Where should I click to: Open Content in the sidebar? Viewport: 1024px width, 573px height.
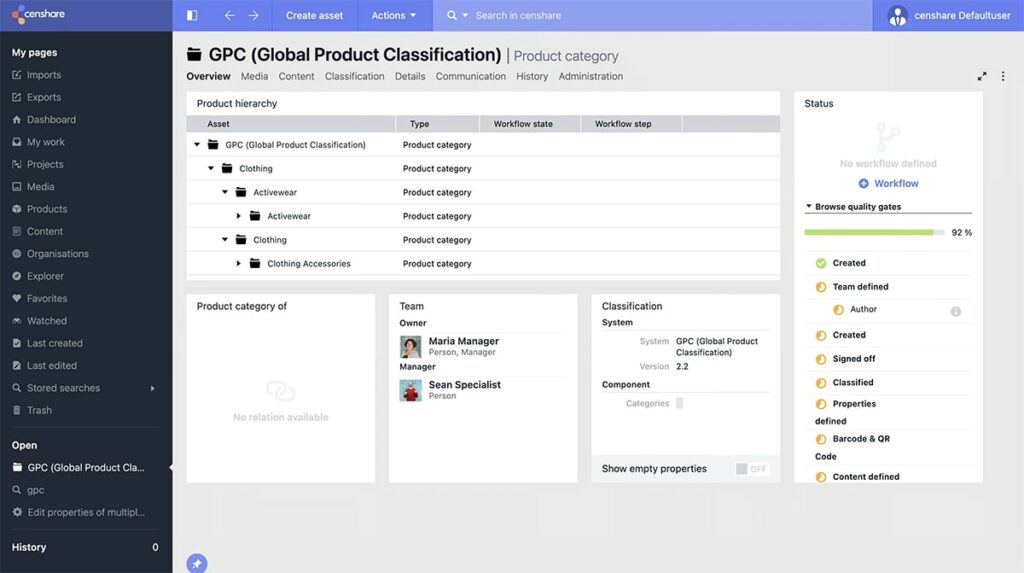[44, 231]
